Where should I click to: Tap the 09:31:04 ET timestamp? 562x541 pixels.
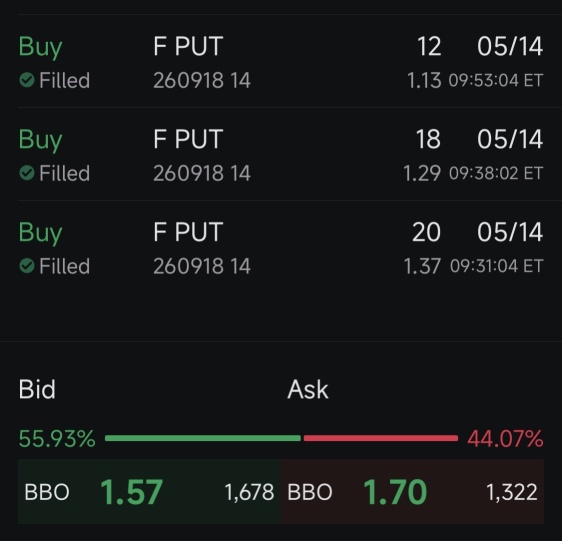pyautogui.click(x=496, y=266)
